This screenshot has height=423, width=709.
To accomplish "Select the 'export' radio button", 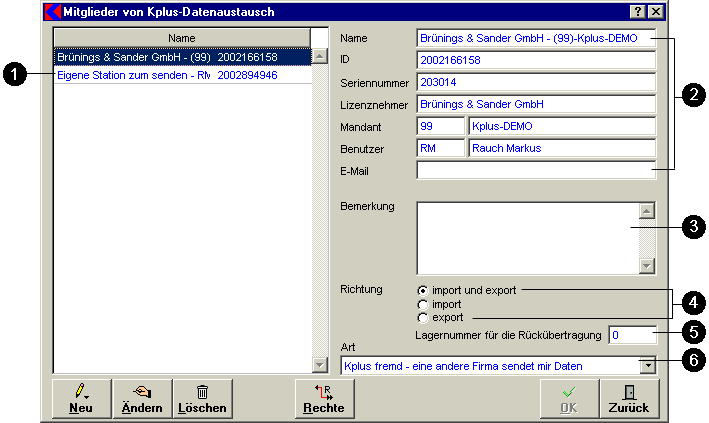I will pyautogui.click(x=423, y=317).
